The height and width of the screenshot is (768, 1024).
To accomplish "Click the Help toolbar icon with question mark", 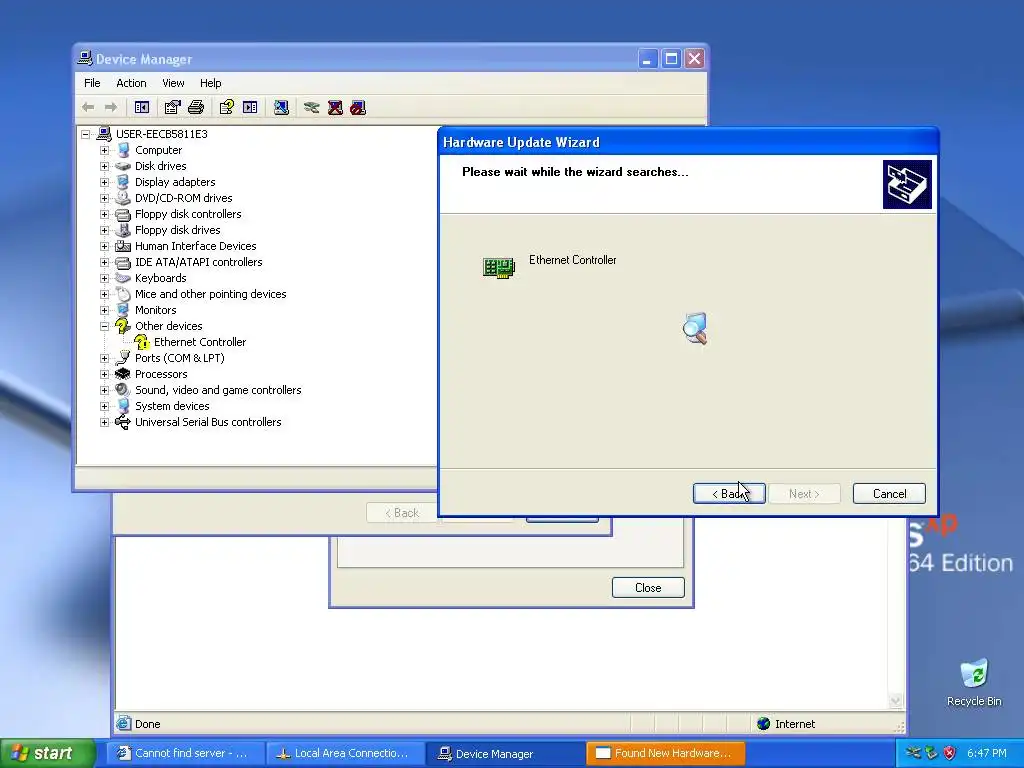I will click(x=227, y=107).
